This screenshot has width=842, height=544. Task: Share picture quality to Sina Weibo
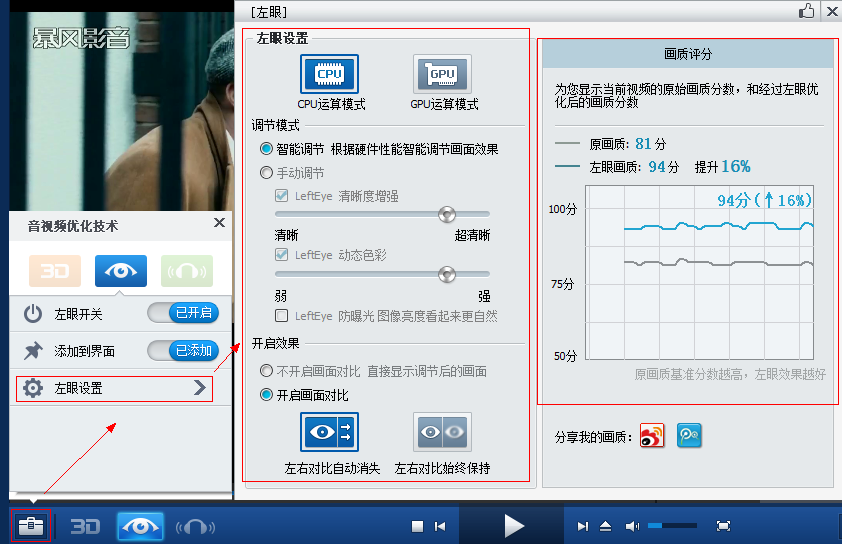[652, 436]
